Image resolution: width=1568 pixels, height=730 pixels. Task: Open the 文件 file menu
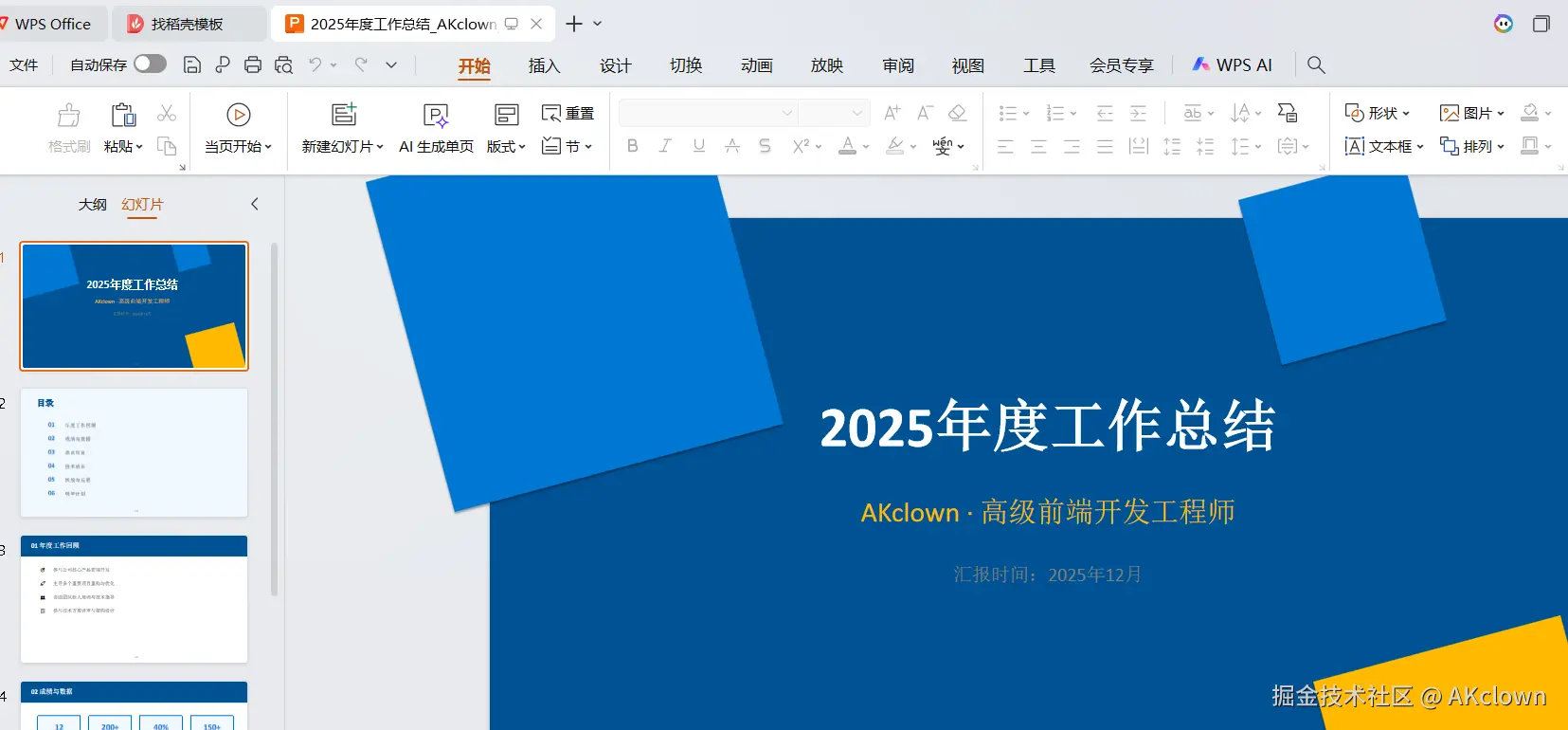24,64
